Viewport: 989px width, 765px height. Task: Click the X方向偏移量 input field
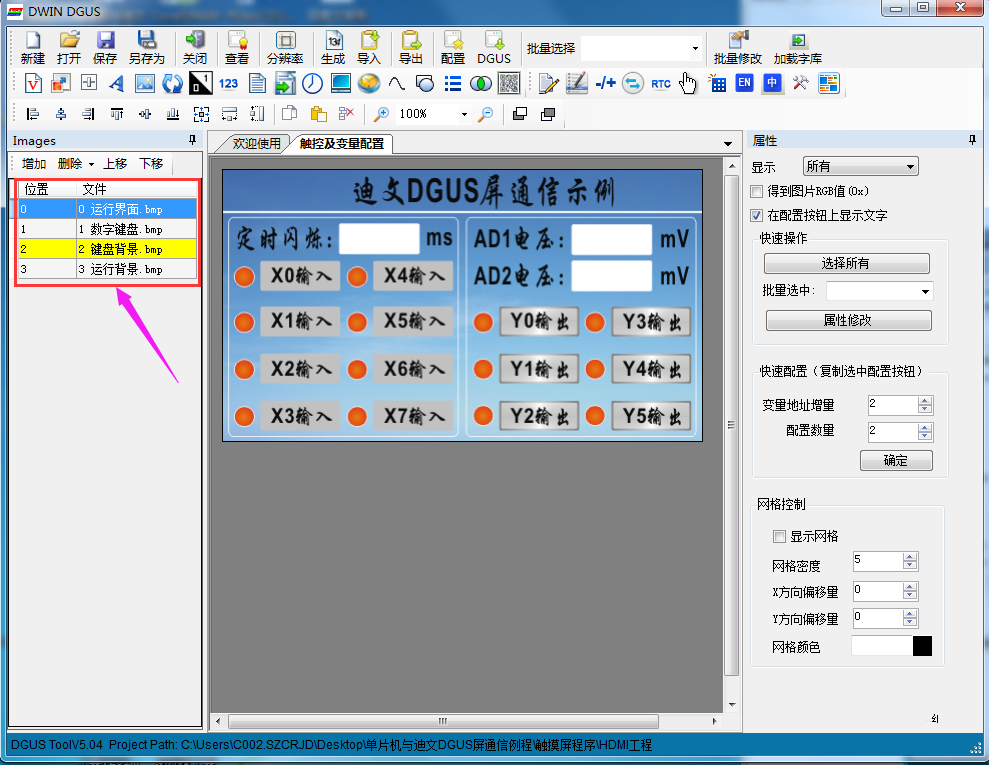878,591
